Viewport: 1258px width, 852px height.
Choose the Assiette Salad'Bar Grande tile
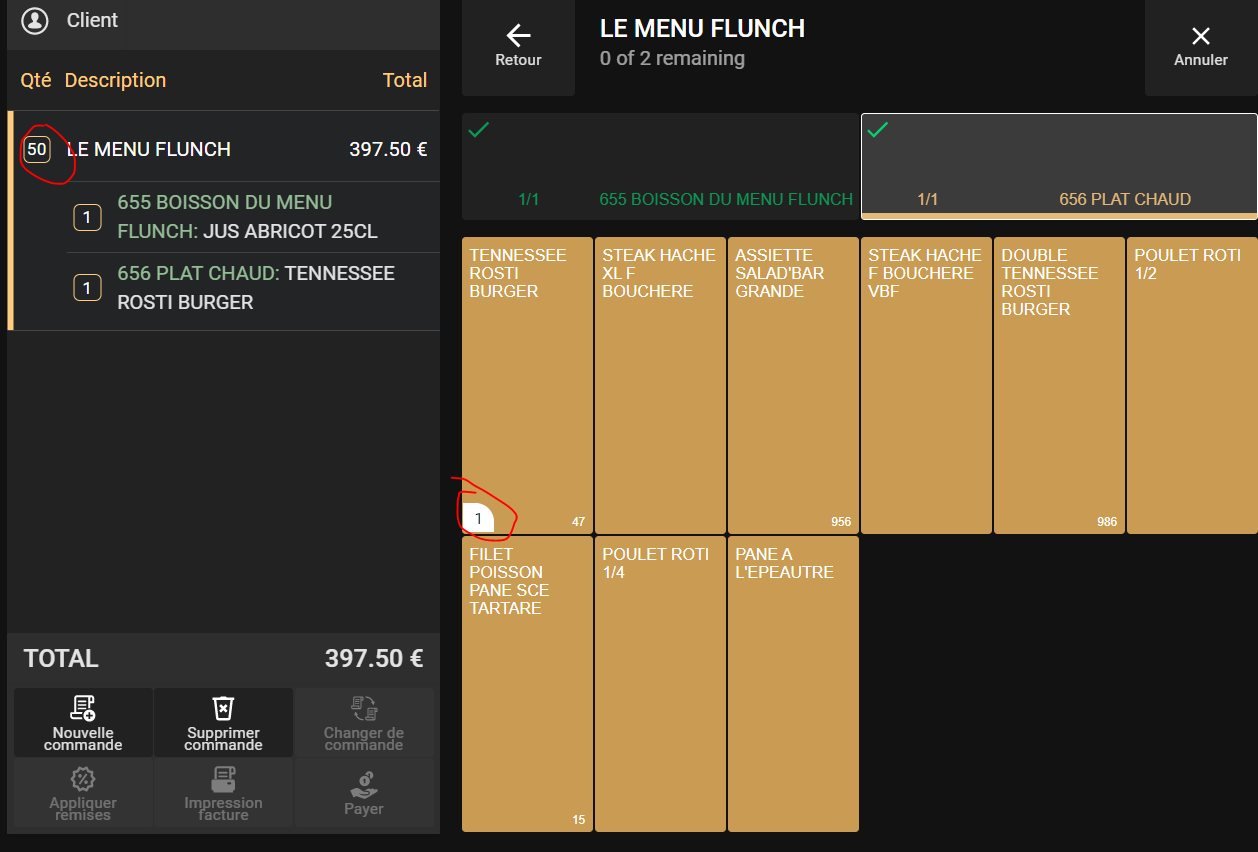(x=793, y=385)
